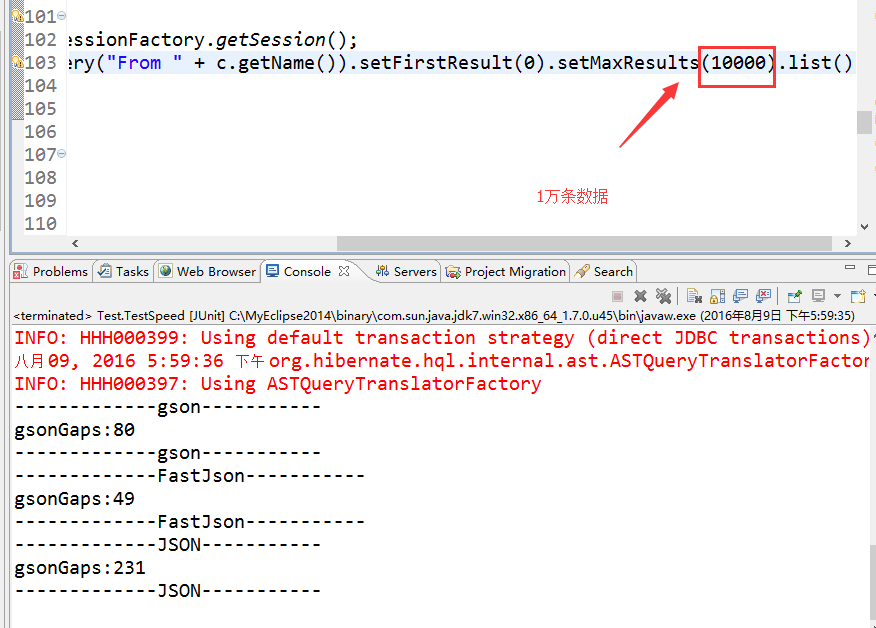Click the Servers tab icon

tap(382, 271)
